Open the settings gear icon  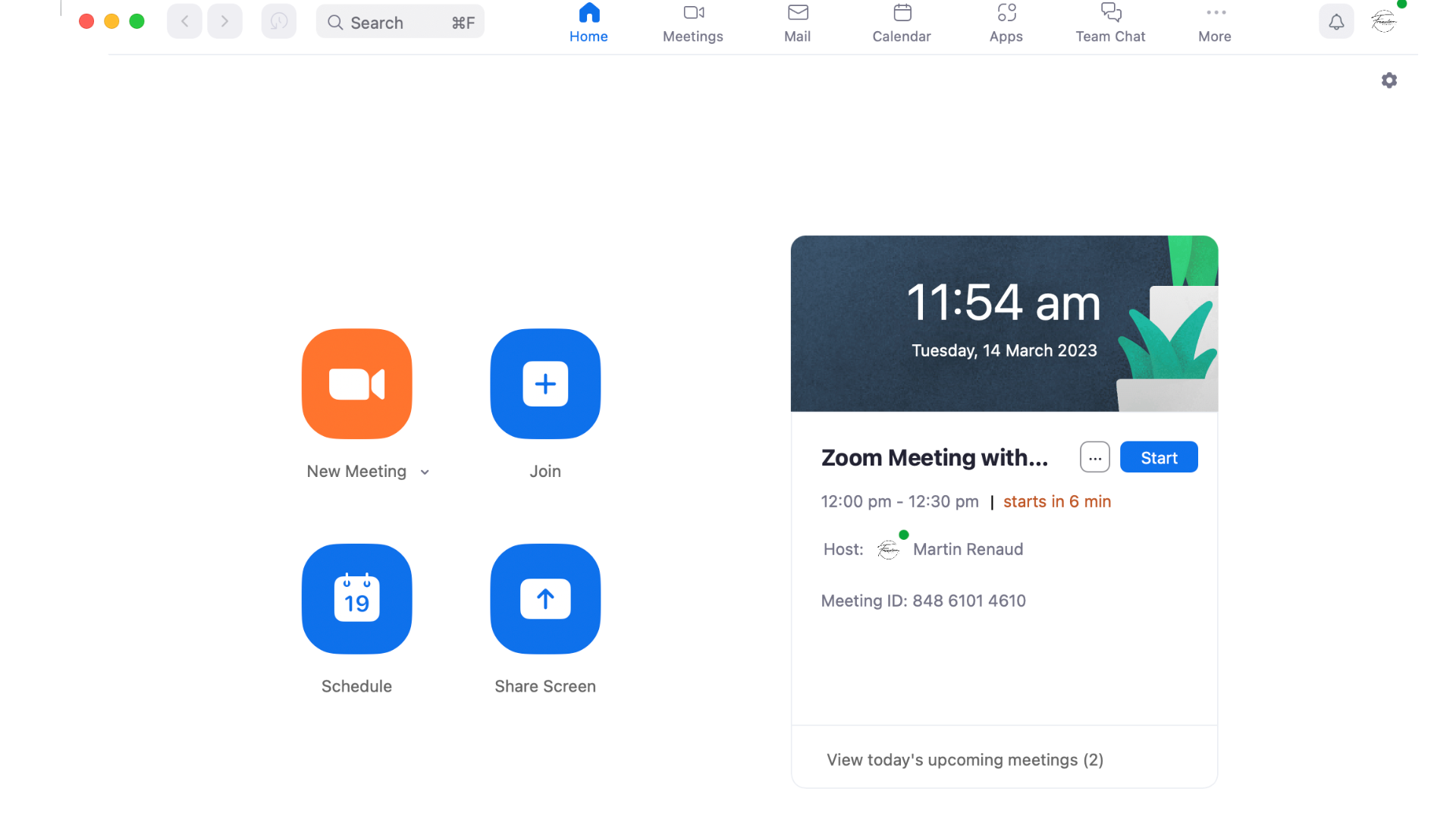click(x=1389, y=80)
